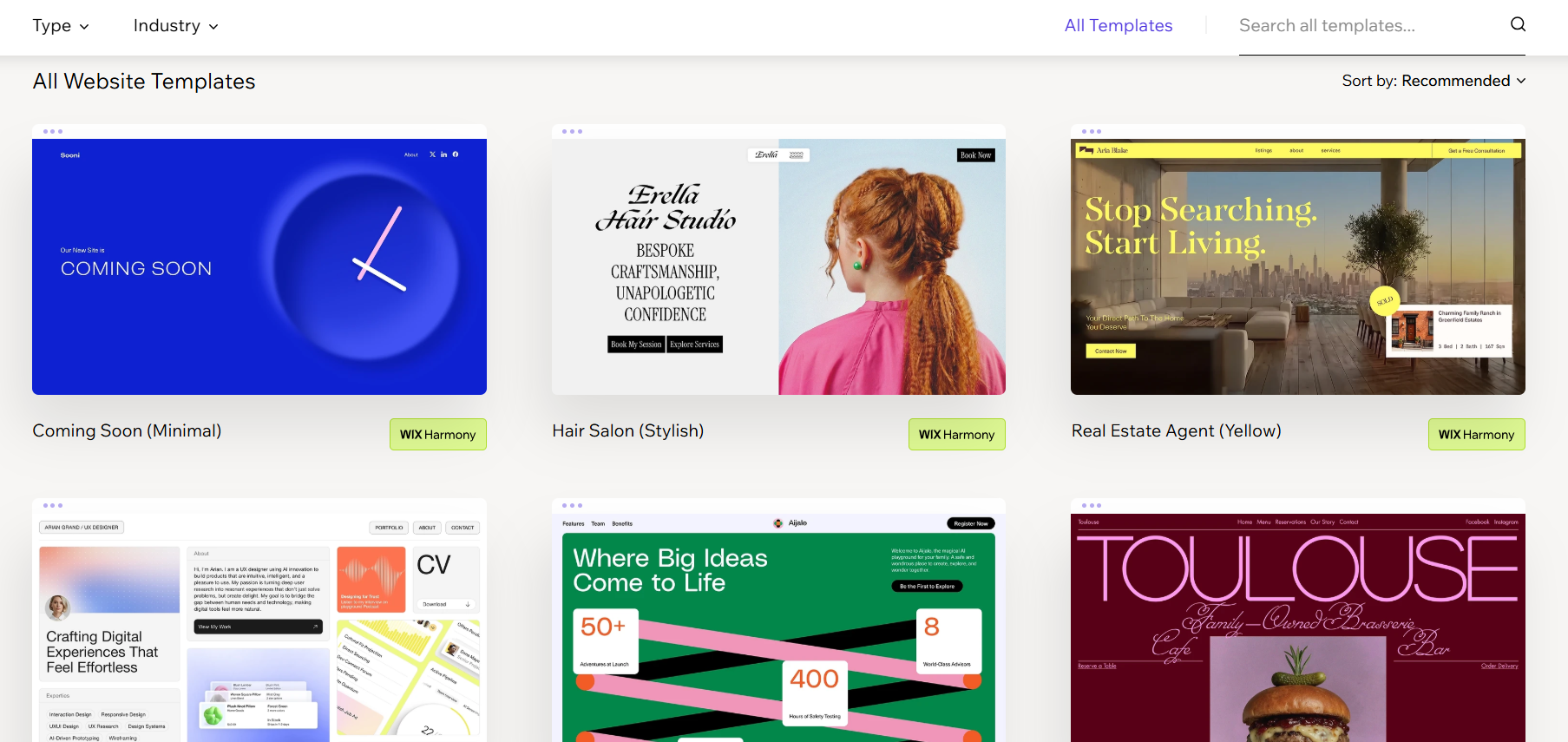Open the Sort by Recommended dropdown
The image size is (1568, 742).
[x=1434, y=81]
